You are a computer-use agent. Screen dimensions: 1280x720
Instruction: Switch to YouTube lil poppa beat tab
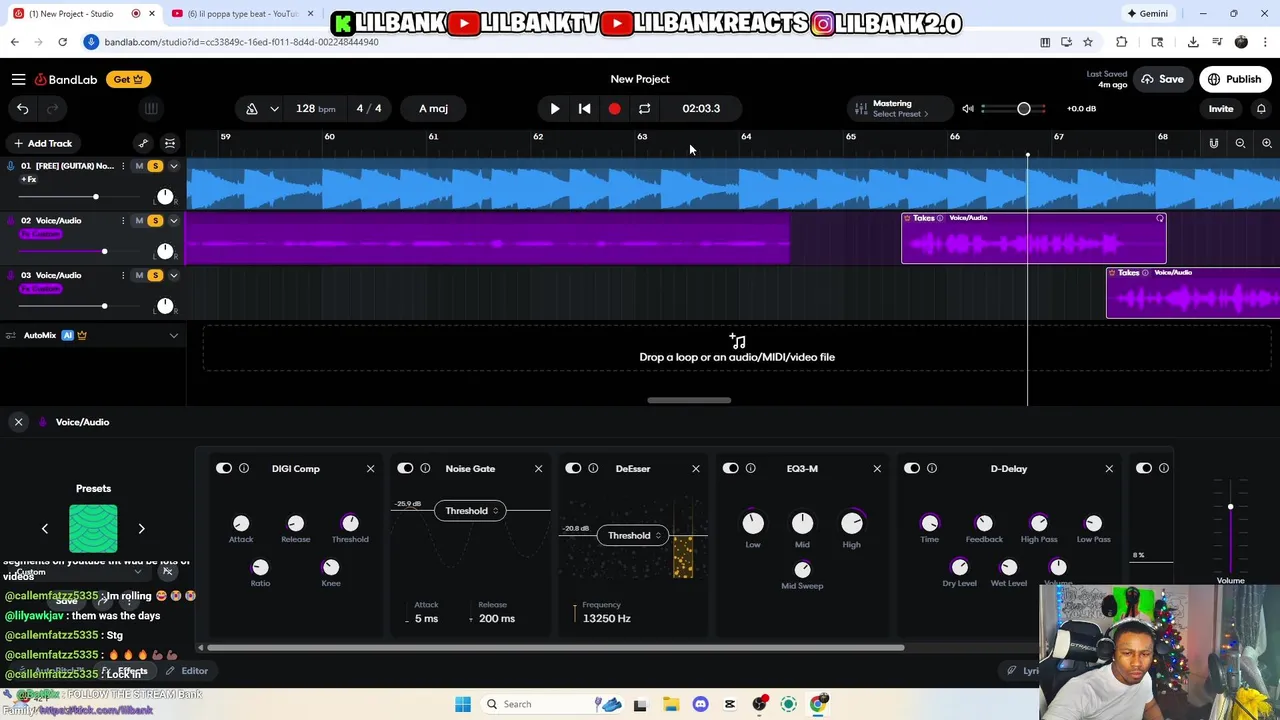pyautogui.click(x=243, y=13)
